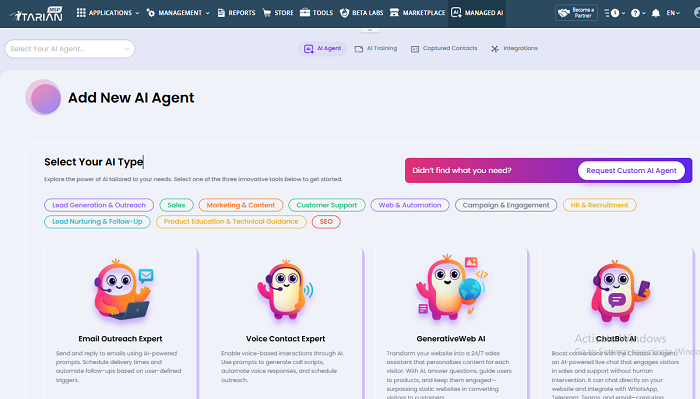Click the notification bell icon
The height and width of the screenshot is (399, 700).
(655, 13)
